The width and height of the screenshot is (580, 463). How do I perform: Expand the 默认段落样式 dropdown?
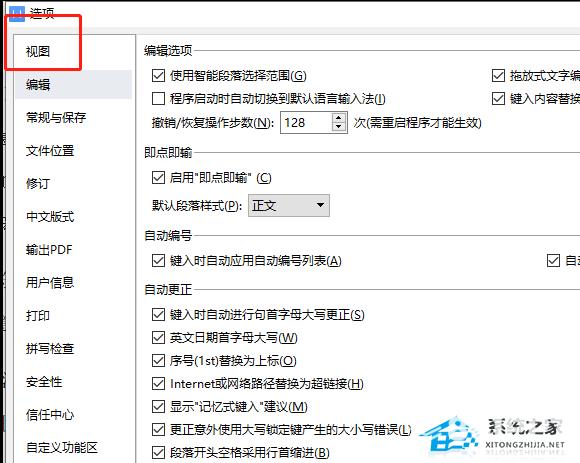[289, 205]
